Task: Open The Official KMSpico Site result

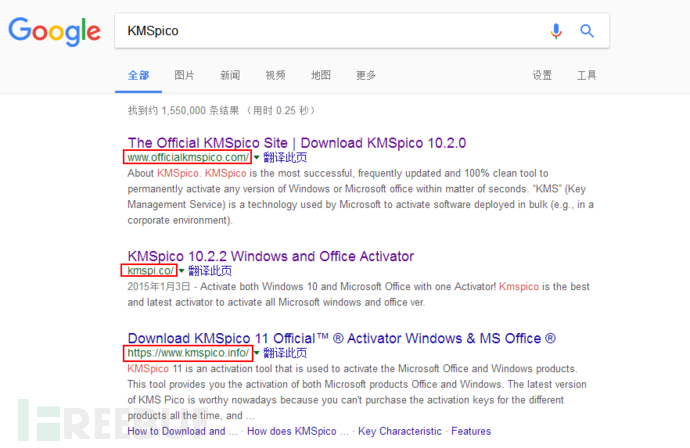Action: point(297,143)
